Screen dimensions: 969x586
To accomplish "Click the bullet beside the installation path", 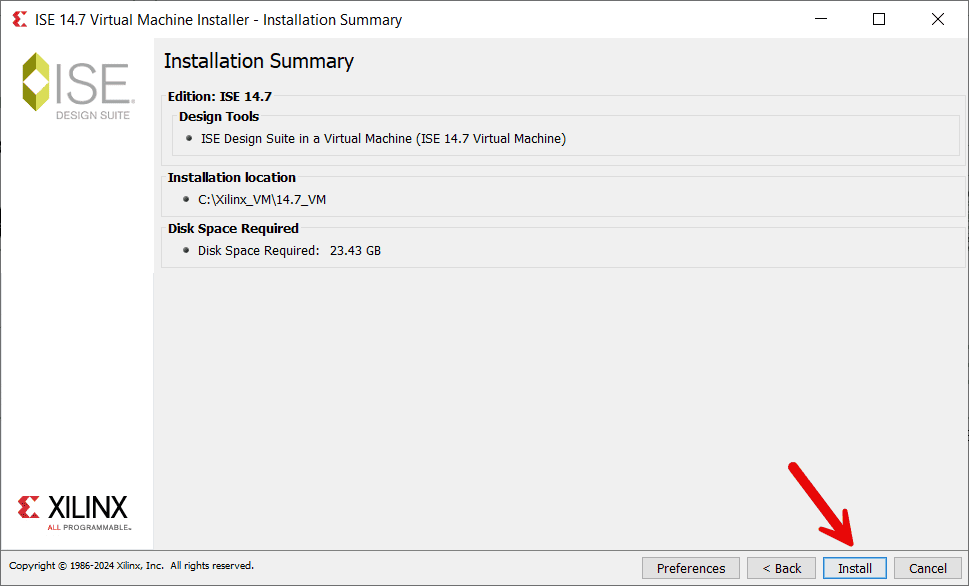I will [x=188, y=199].
